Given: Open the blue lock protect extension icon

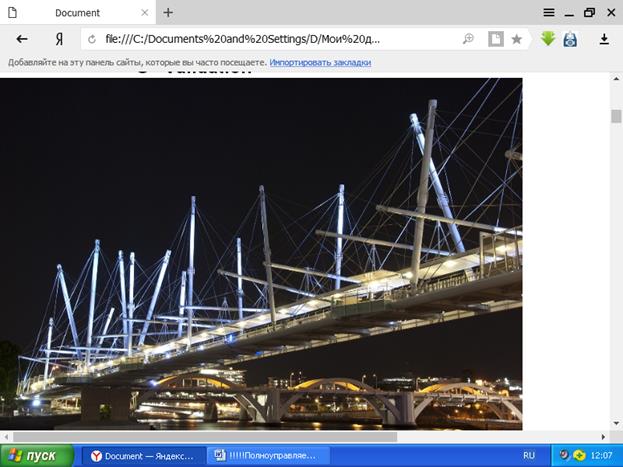Looking at the screenshot, I should 570,39.
